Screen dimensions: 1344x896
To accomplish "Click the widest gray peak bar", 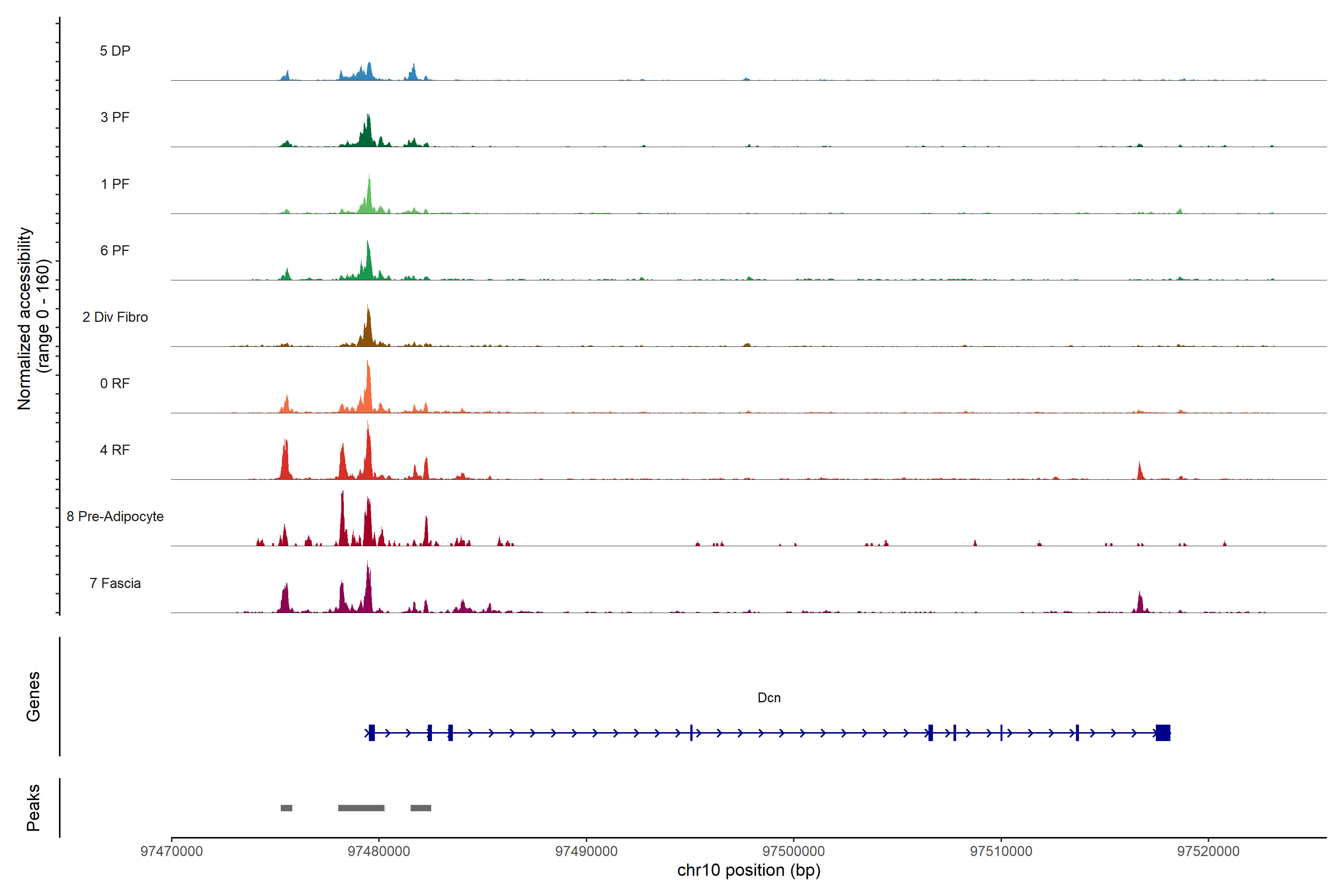I will tap(361, 808).
